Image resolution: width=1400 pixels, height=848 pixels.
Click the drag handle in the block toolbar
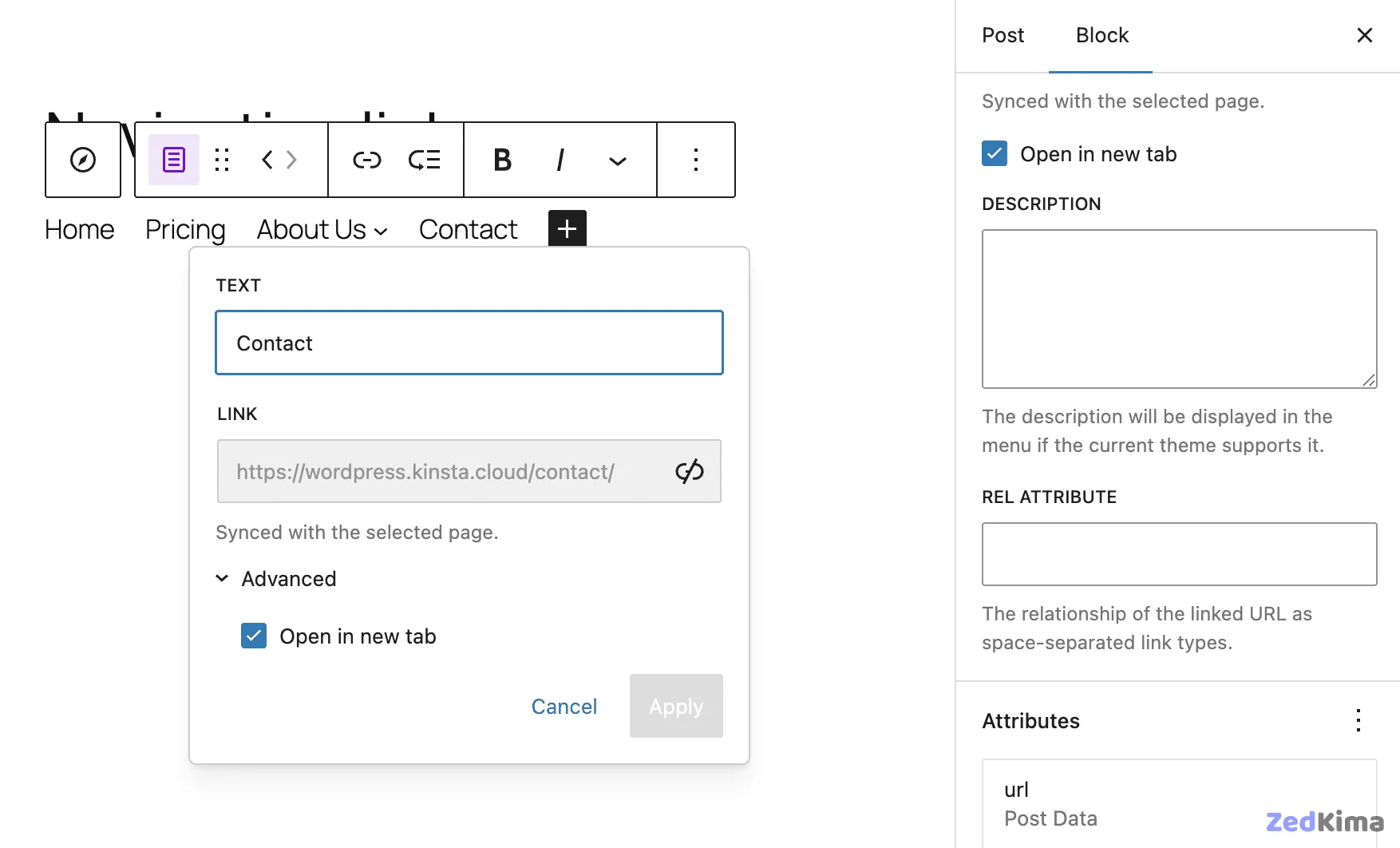pos(222,160)
